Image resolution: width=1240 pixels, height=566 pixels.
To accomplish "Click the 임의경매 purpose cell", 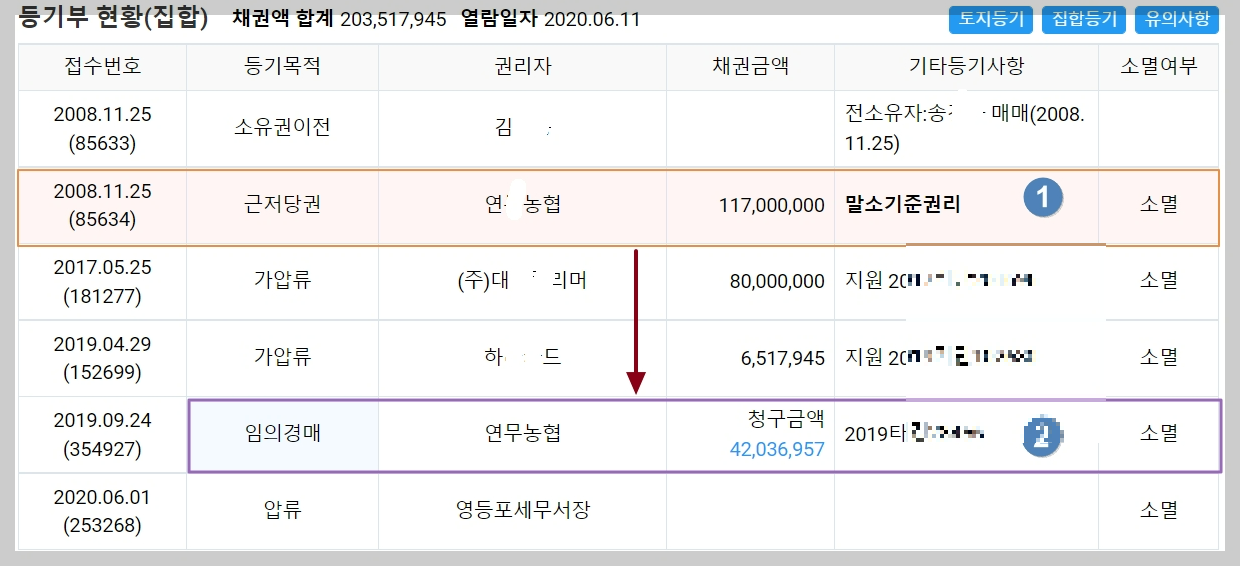I will point(282,433).
